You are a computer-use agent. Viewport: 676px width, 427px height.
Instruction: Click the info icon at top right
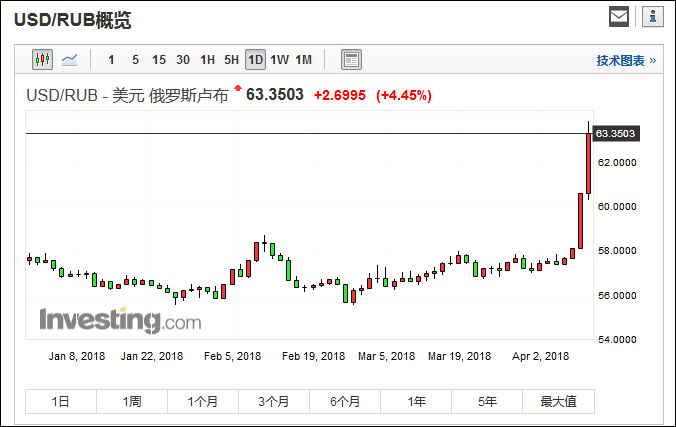coord(653,17)
